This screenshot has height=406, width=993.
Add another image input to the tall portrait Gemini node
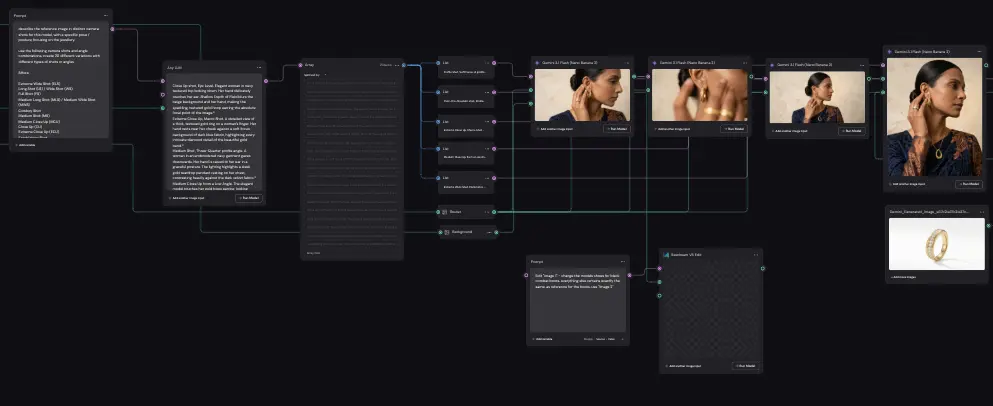click(x=906, y=184)
